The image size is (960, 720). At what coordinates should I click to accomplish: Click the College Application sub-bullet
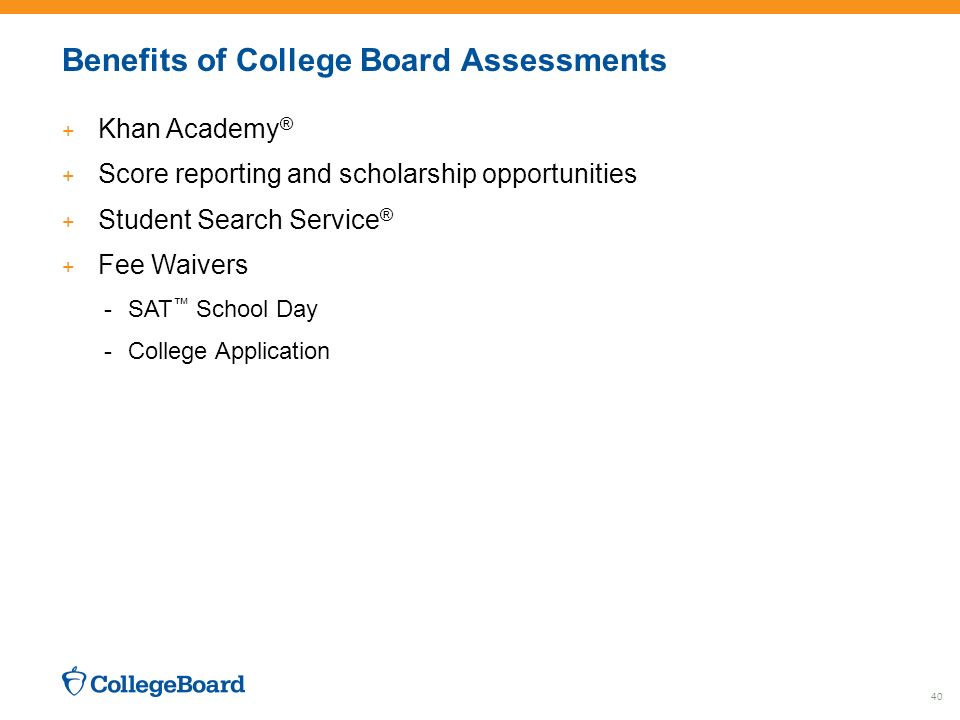tap(228, 352)
